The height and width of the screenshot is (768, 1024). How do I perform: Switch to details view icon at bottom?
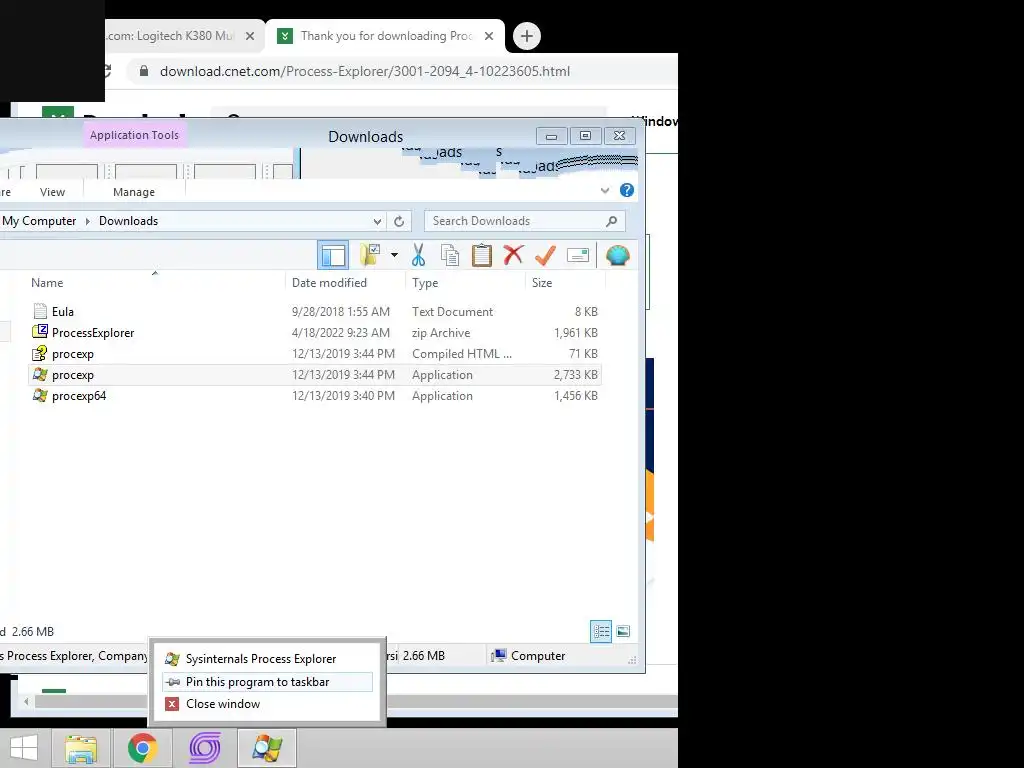tap(601, 632)
